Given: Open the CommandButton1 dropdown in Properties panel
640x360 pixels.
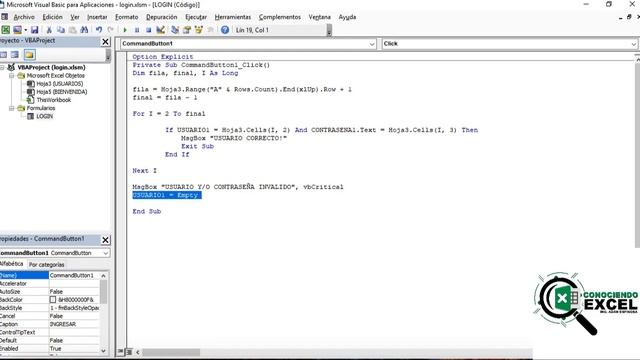Looking at the screenshot, I should (x=105, y=253).
